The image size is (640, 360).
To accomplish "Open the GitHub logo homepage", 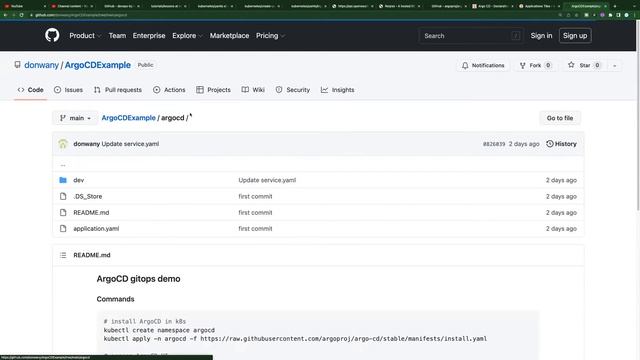I will [52, 36].
